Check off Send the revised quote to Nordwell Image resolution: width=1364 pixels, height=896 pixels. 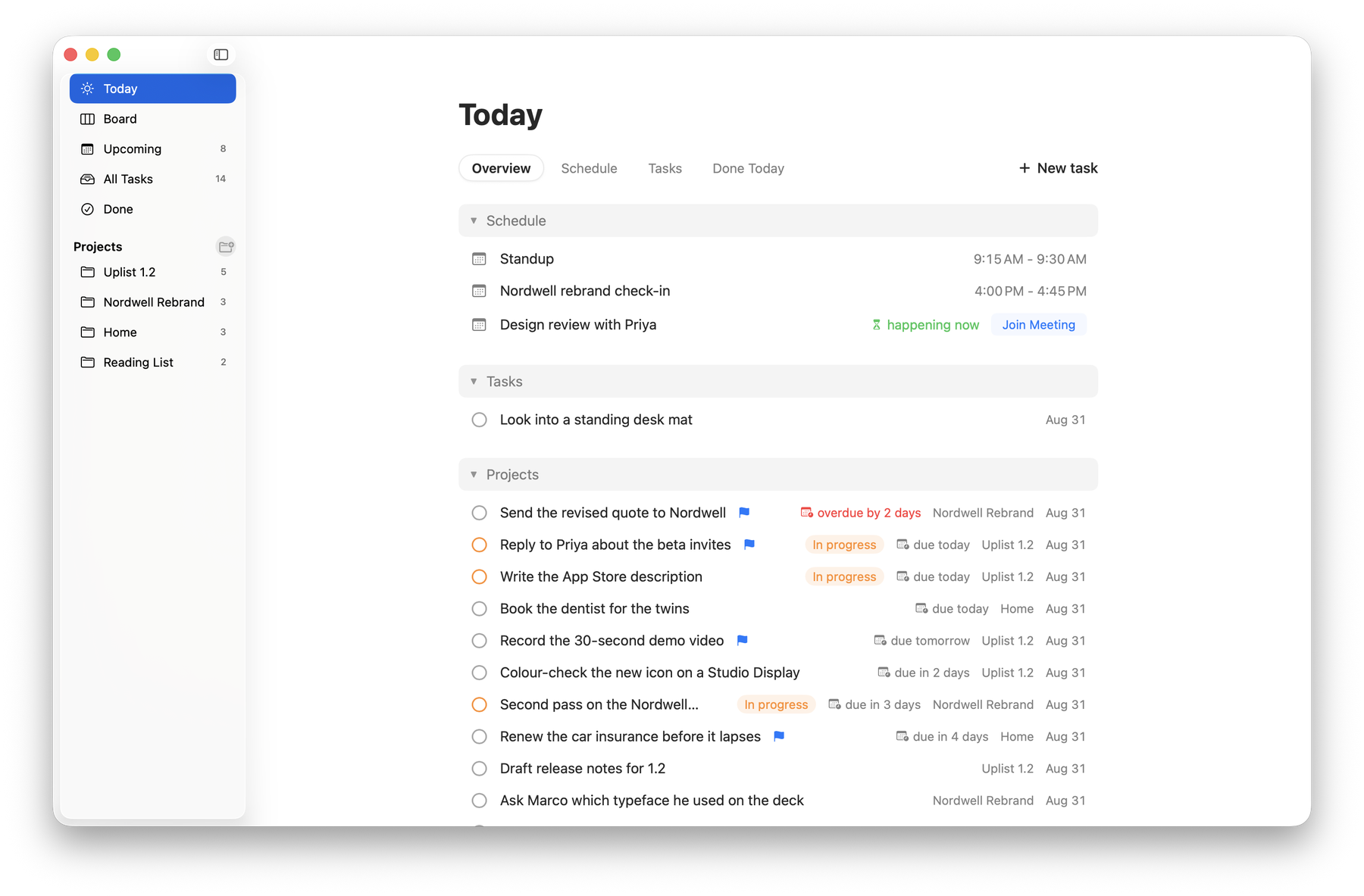480,513
